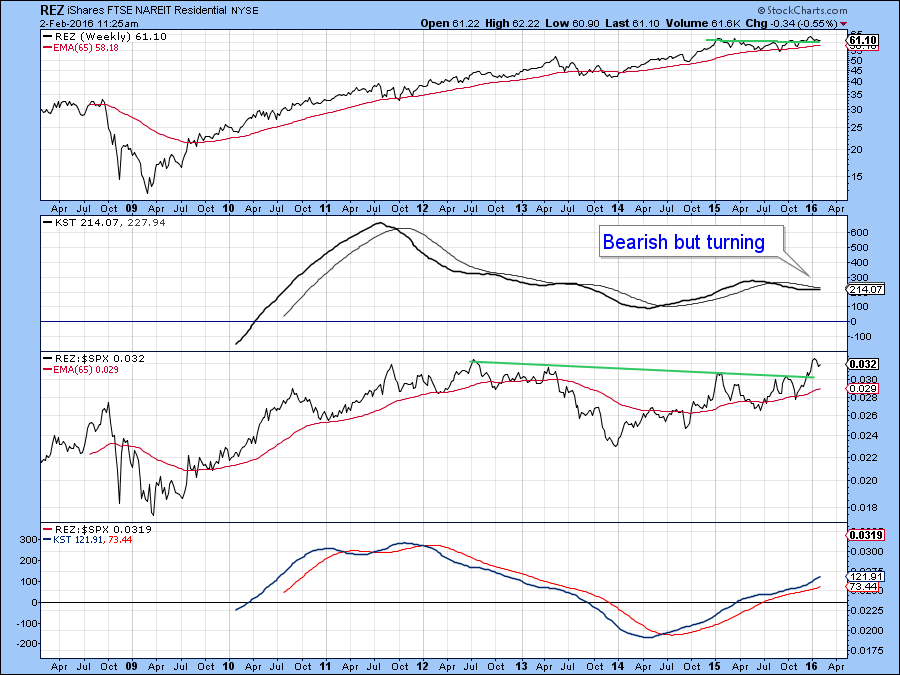Click the Chg -0.34 (-0.55%) value

(792, 24)
